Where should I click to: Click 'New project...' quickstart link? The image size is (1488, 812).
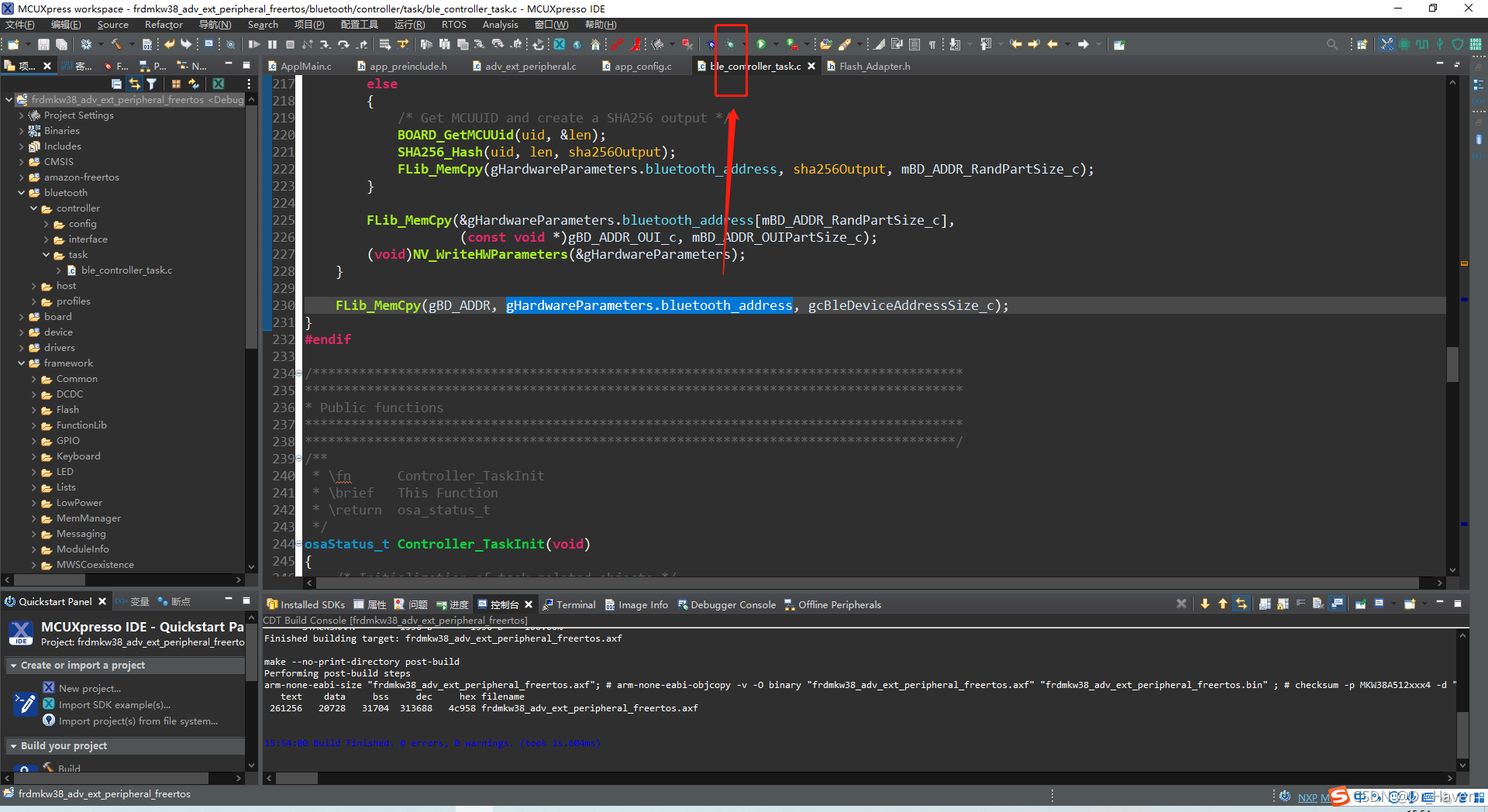90,689
